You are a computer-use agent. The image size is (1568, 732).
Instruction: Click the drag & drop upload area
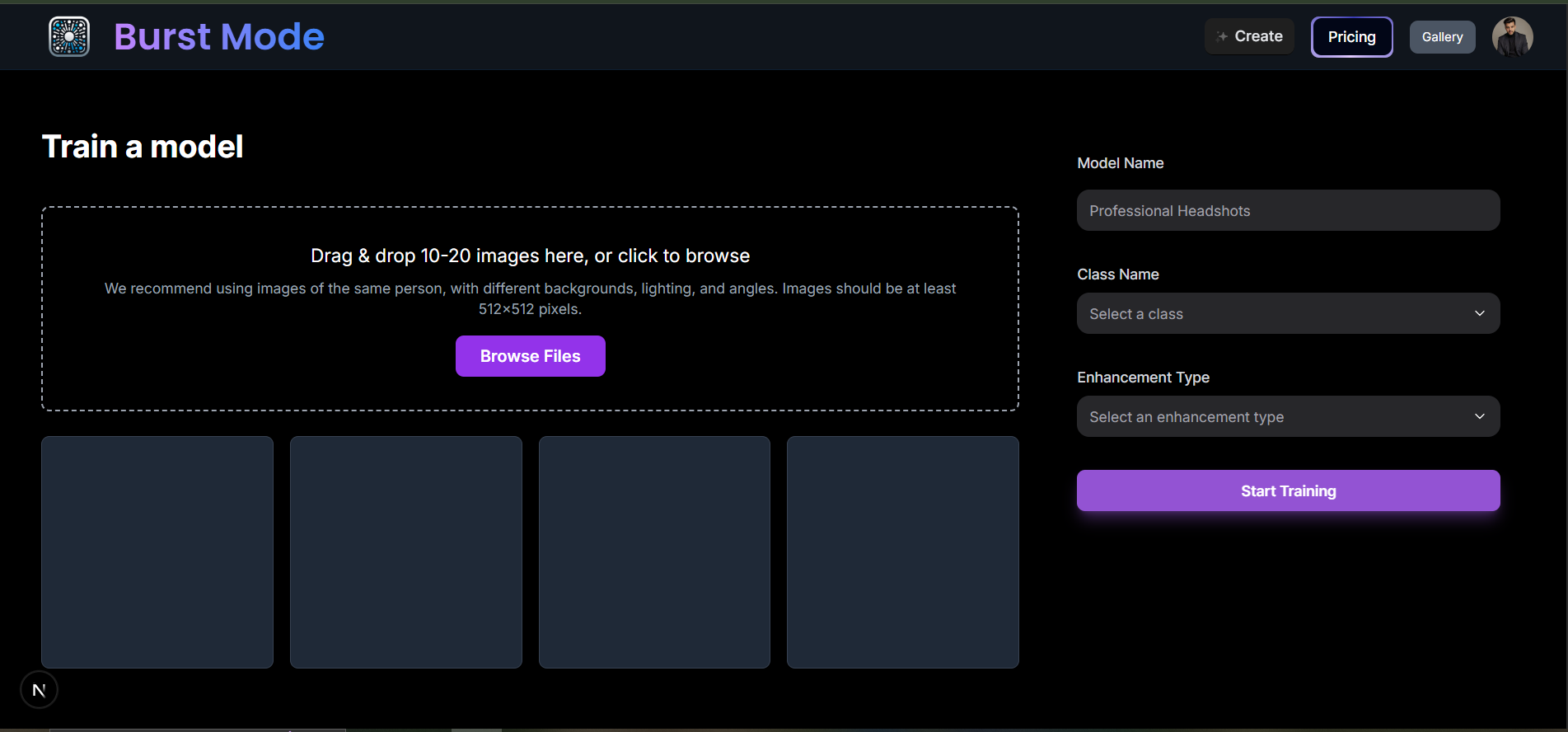coord(530,239)
